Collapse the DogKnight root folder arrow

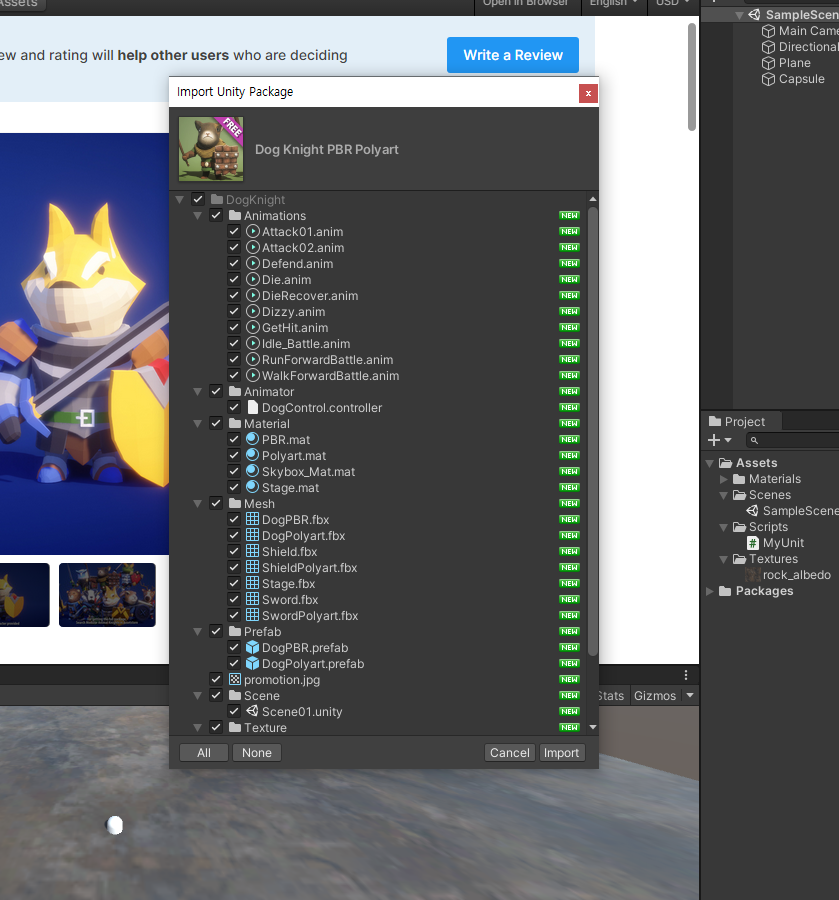point(180,200)
